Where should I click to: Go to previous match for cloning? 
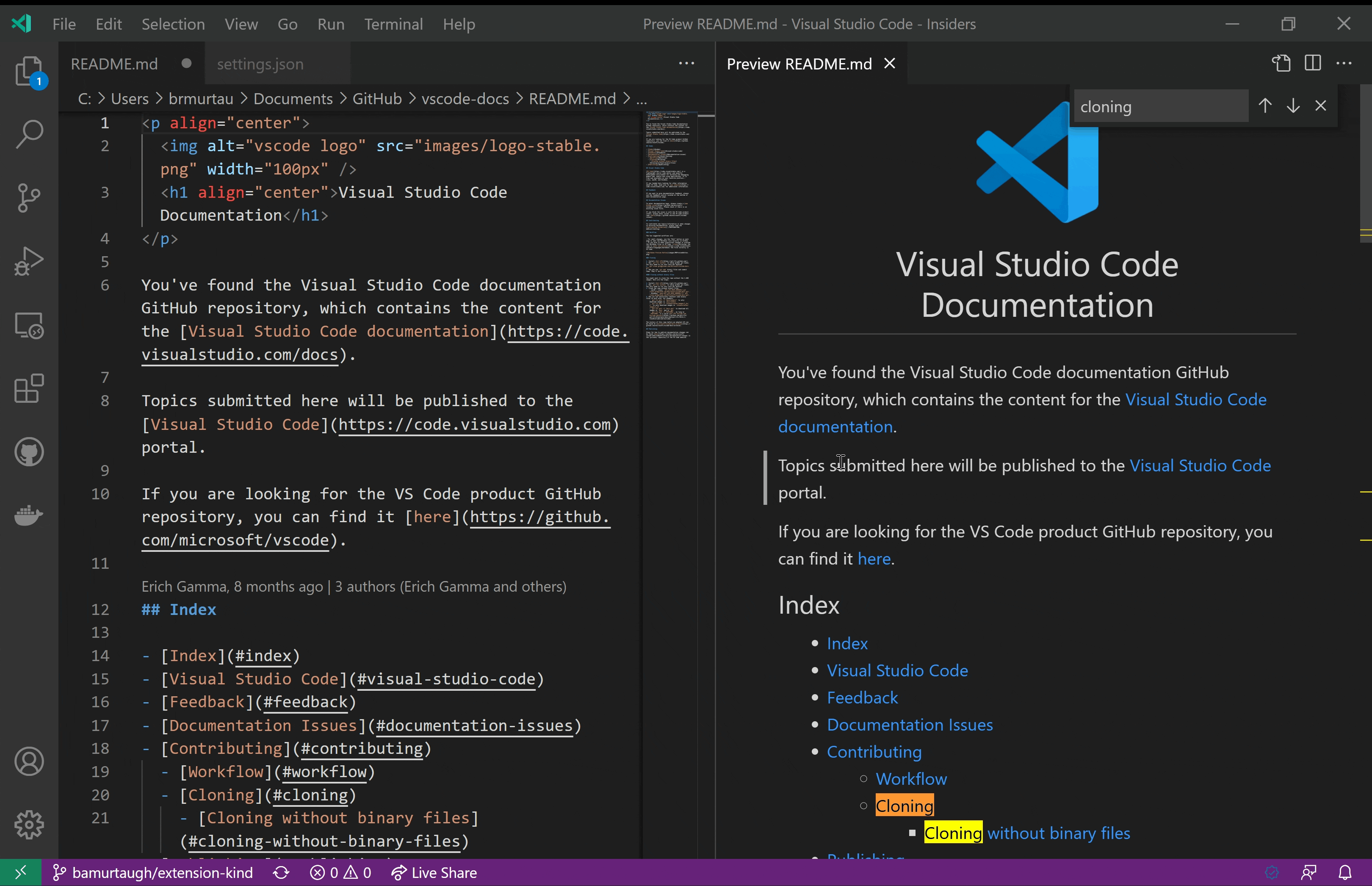pyautogui.click(x=1265, y=106)
